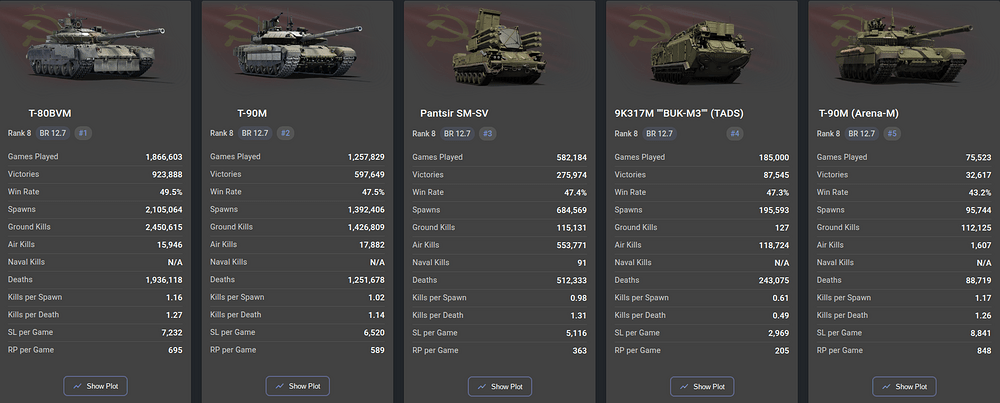Select the #5 badge on T-90M (Arena-M)
This screenshot has height=403, width=1000.
[892, 134]
